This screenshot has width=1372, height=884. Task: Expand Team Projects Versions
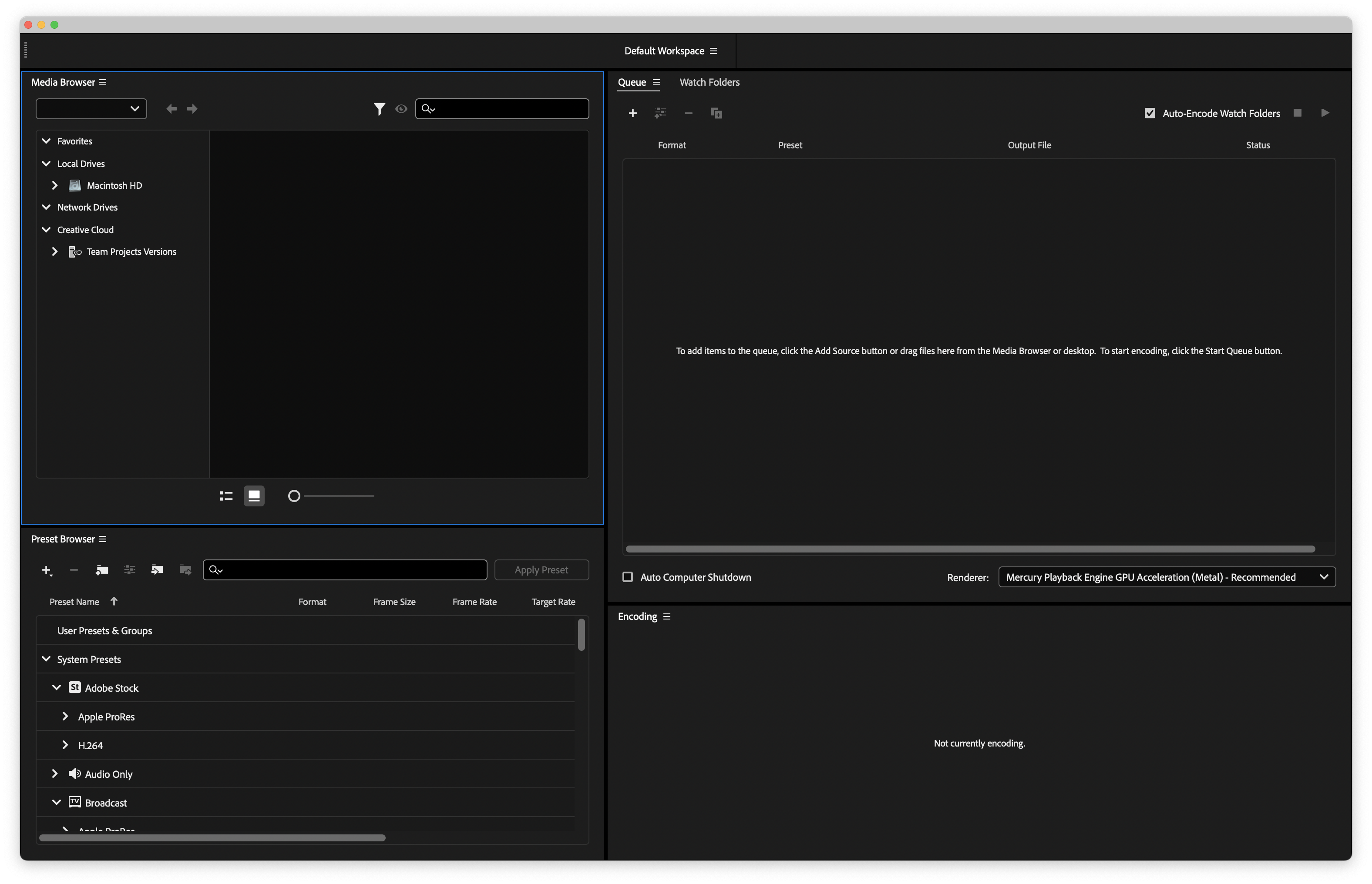point(54,251)
